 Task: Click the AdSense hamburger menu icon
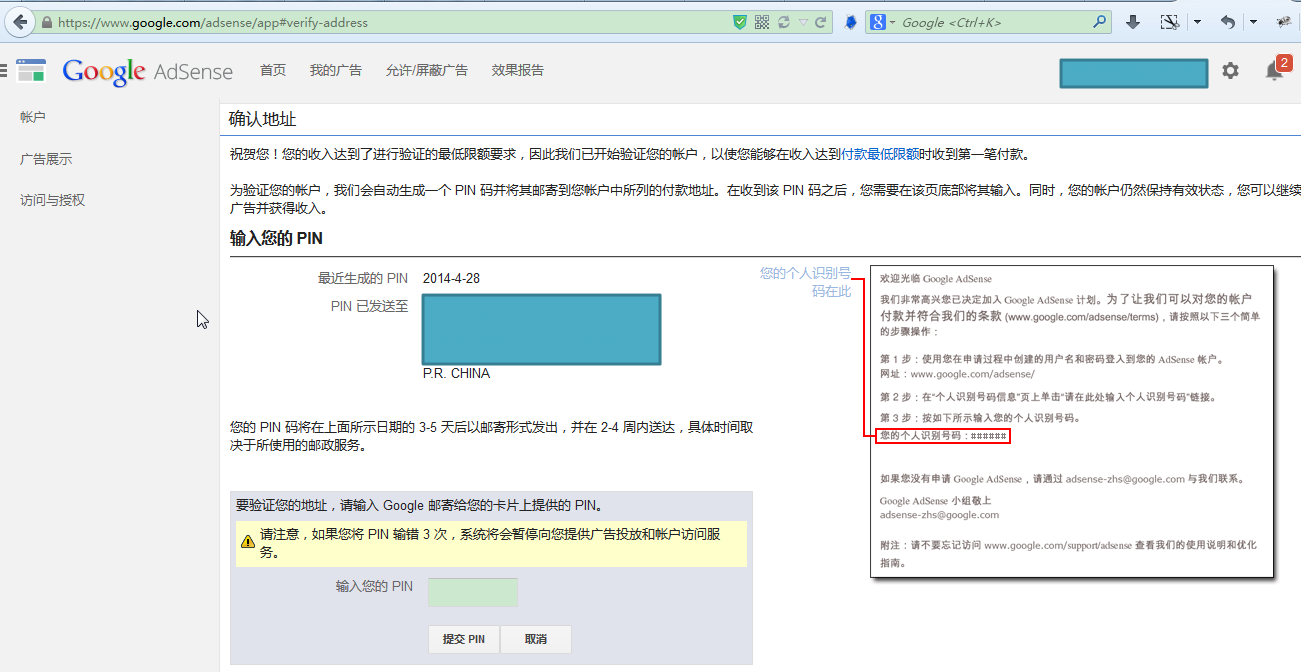(x=3, y=70)
